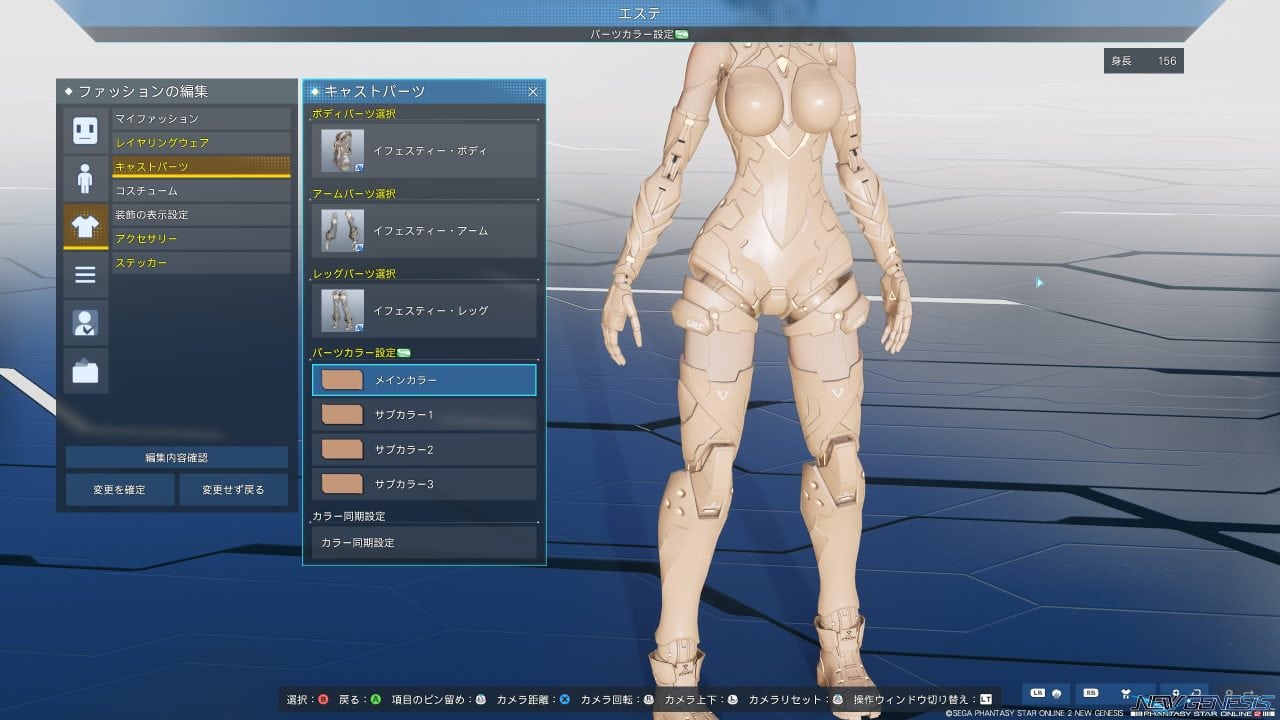Click the カラー同期設定 section heading
This screenshot has width=1280, height=720.
[348, 516]
